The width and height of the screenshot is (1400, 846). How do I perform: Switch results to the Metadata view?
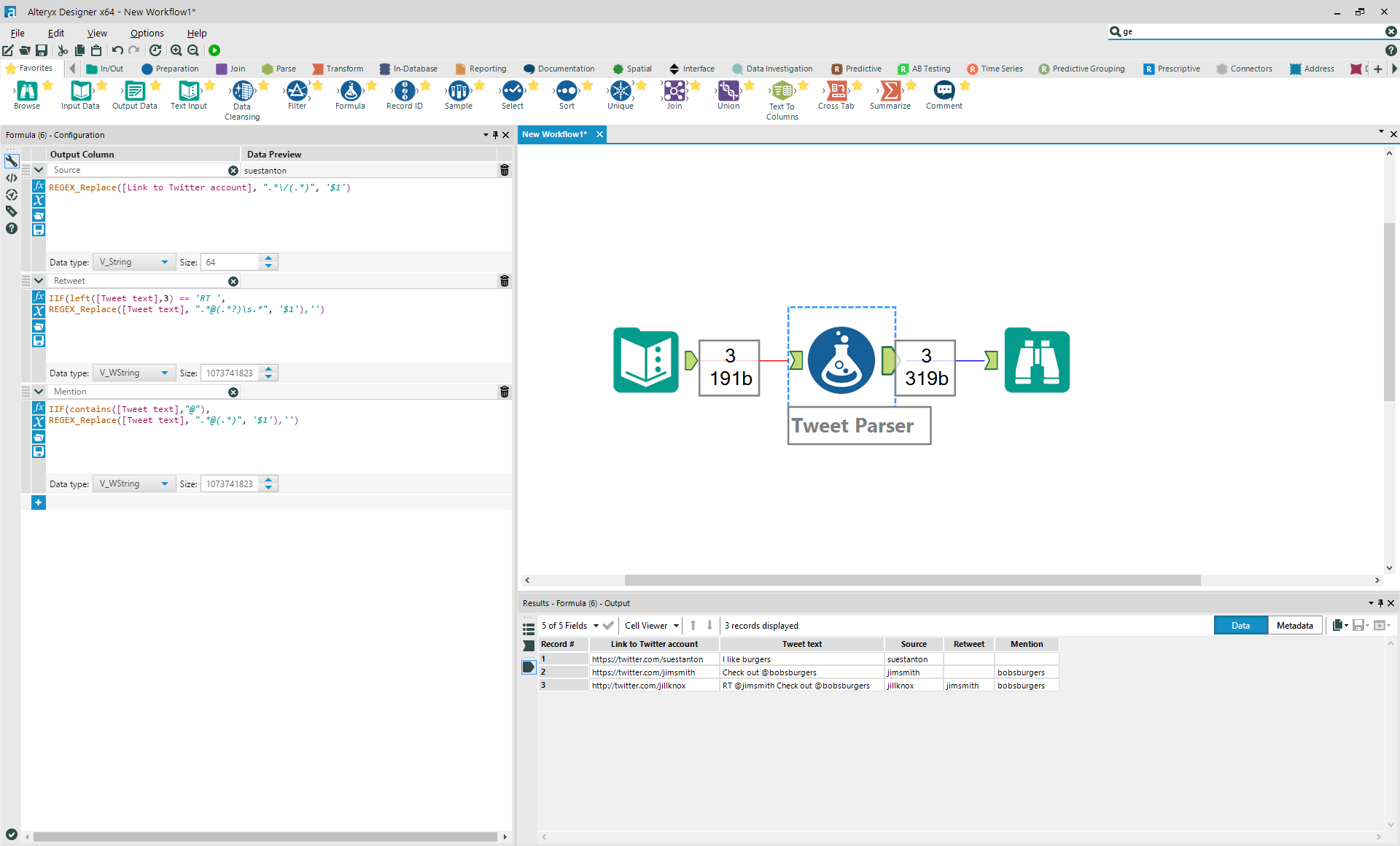[1294, 626]
